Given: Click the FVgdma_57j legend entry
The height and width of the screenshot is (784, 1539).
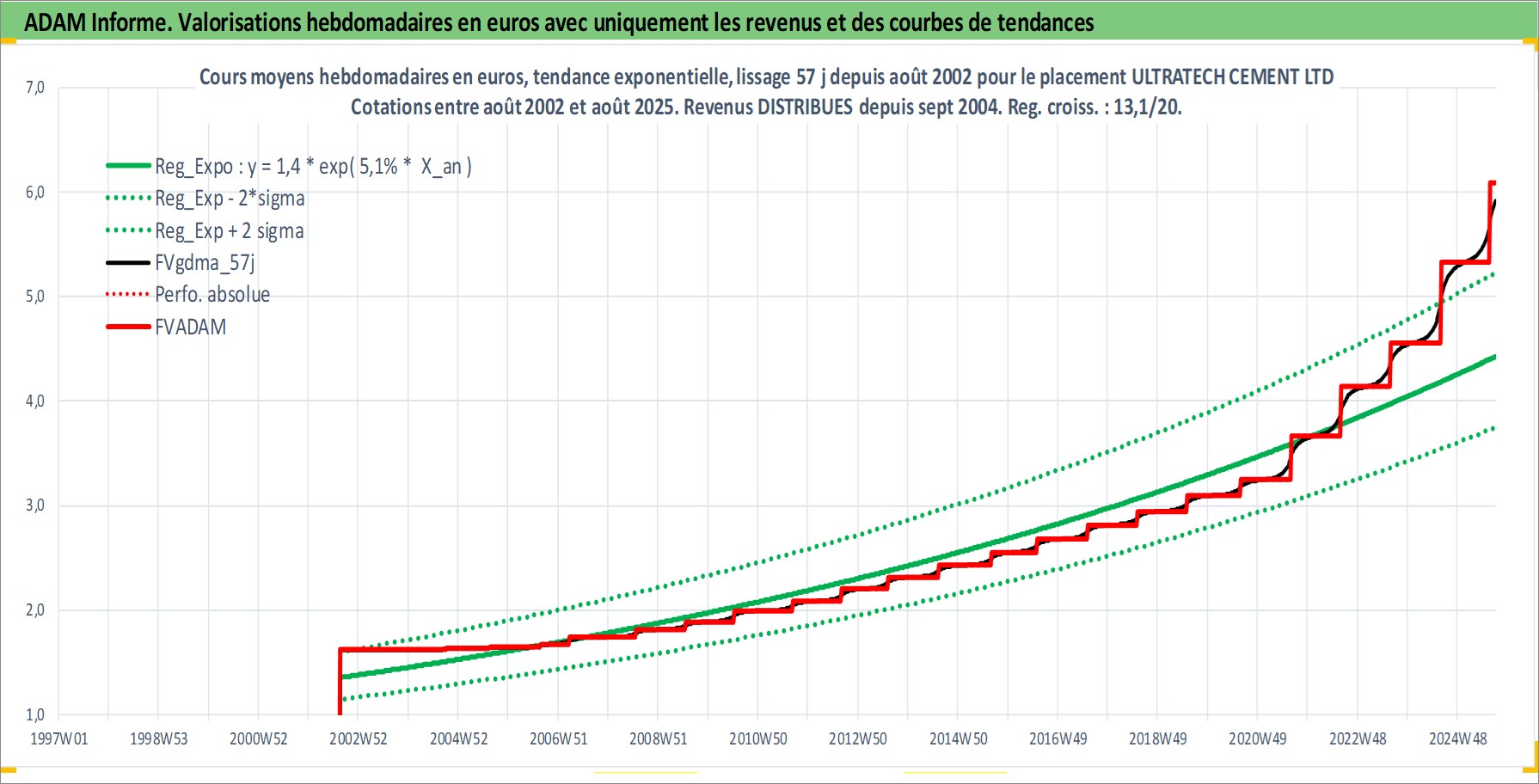Looking at the screenshot, I should [205, 263].
